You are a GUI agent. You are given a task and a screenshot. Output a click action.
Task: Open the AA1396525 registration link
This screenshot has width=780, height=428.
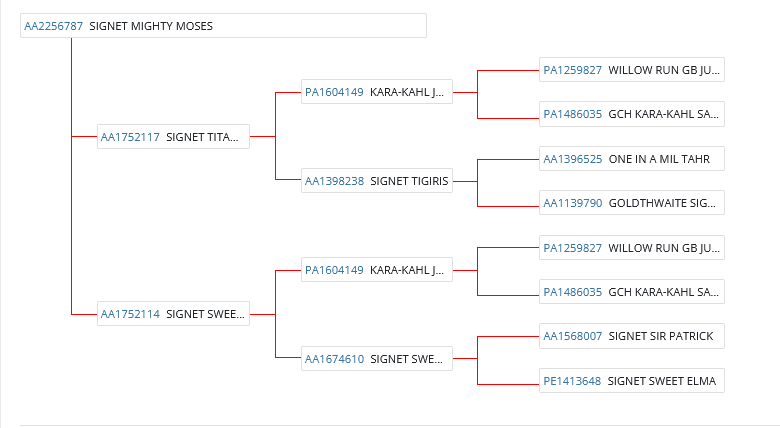572,159
